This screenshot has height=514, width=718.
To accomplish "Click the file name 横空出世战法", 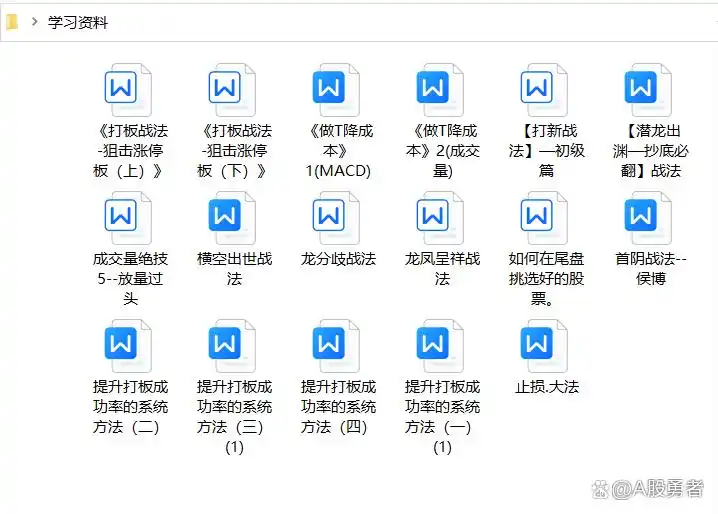I will pyautogui.click(x=234, y=268).
